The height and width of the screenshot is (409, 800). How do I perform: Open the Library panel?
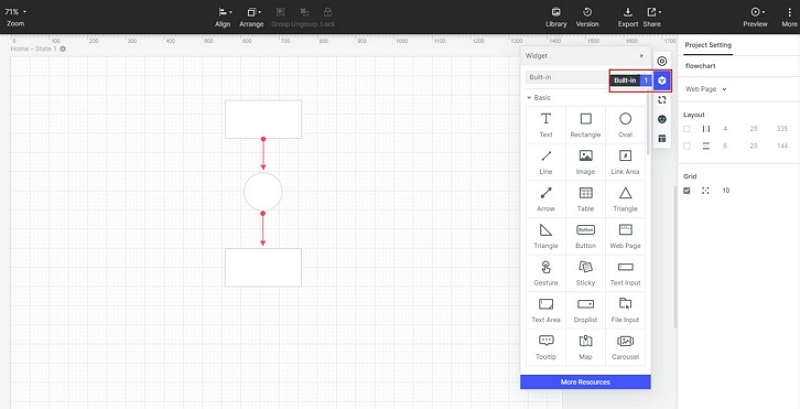coord(556,17)
